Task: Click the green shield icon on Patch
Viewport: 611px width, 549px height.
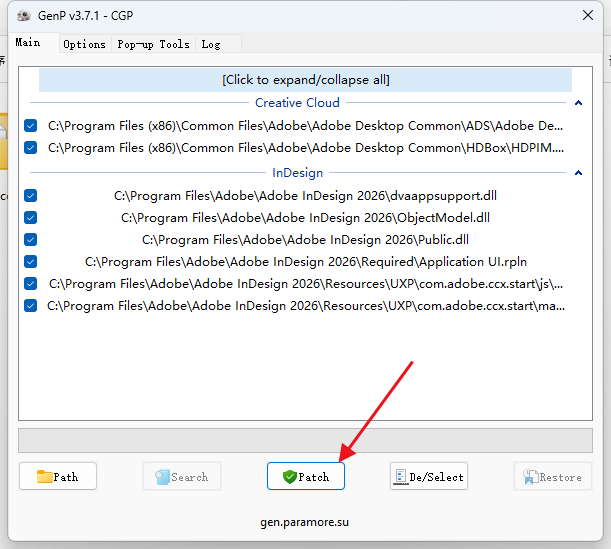Action: click(x=290, y=477)
